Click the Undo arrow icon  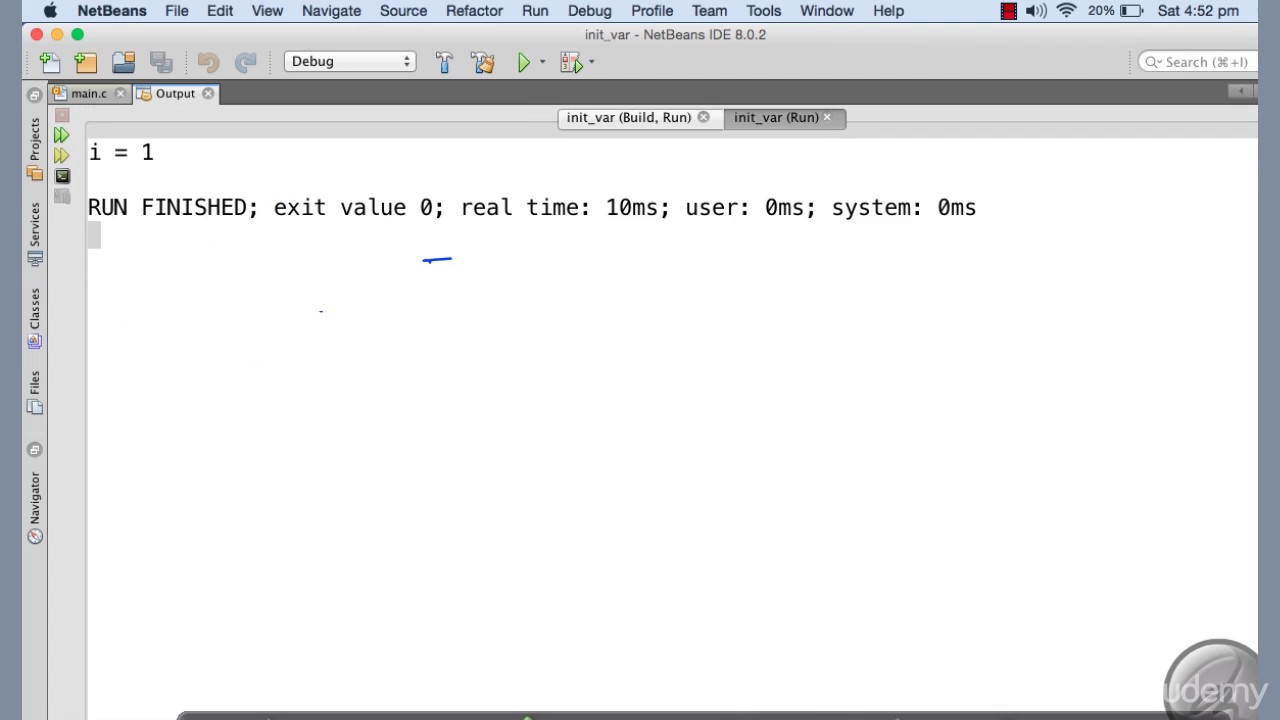[x=208, y=62]
